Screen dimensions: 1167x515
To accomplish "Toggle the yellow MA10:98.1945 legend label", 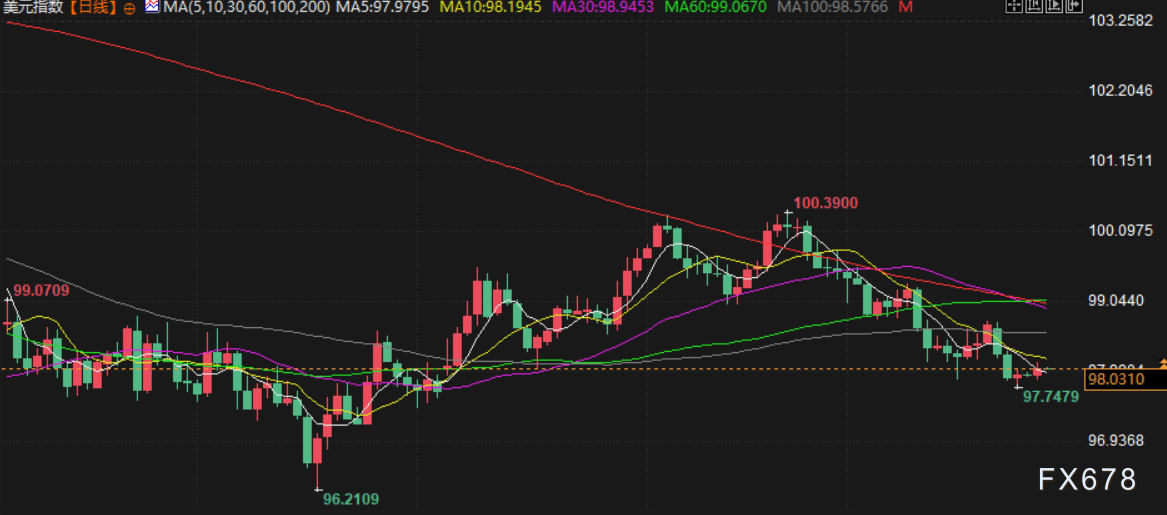I will [487, 7].
